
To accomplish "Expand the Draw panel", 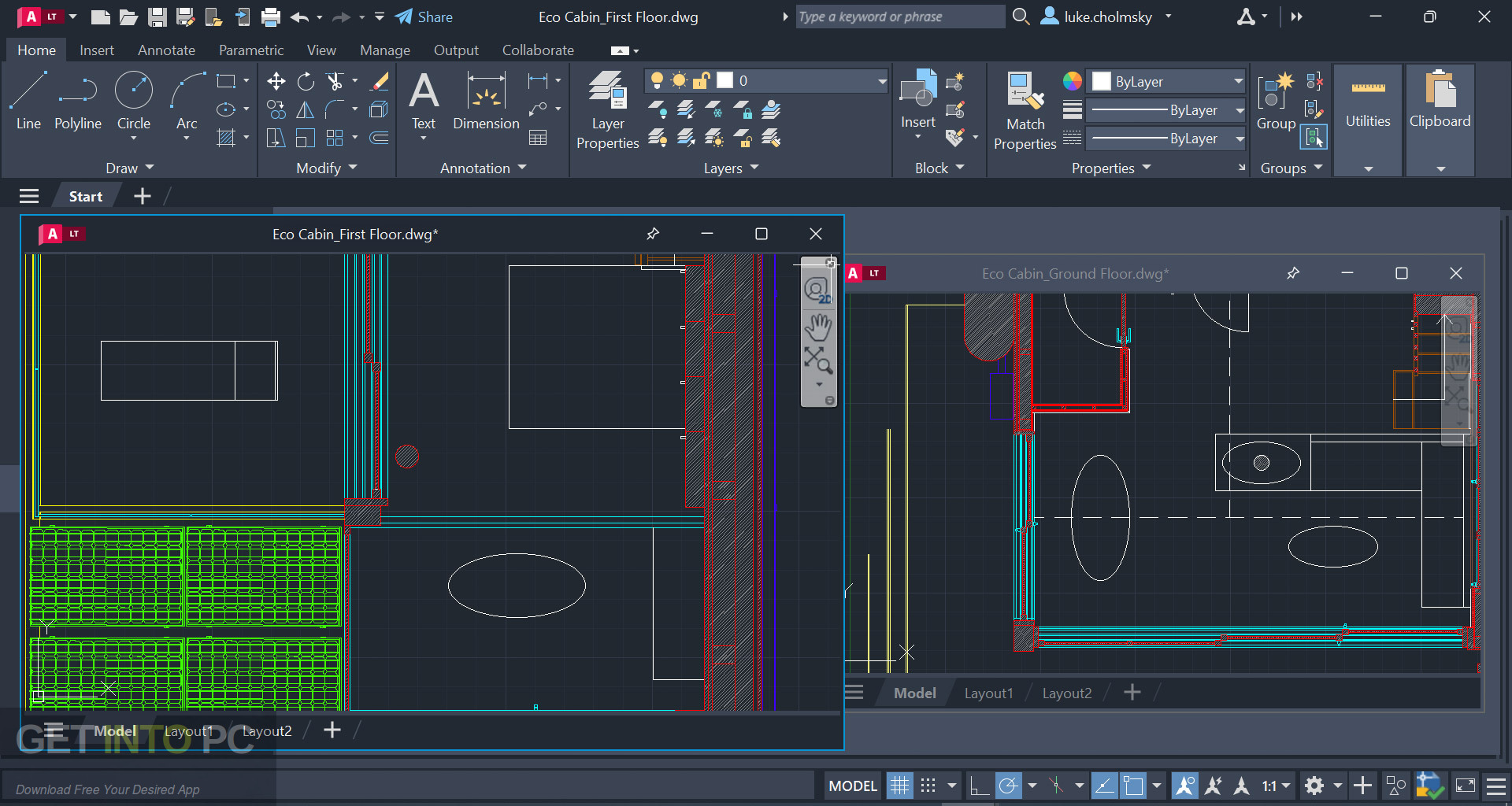I will point(129,168).
